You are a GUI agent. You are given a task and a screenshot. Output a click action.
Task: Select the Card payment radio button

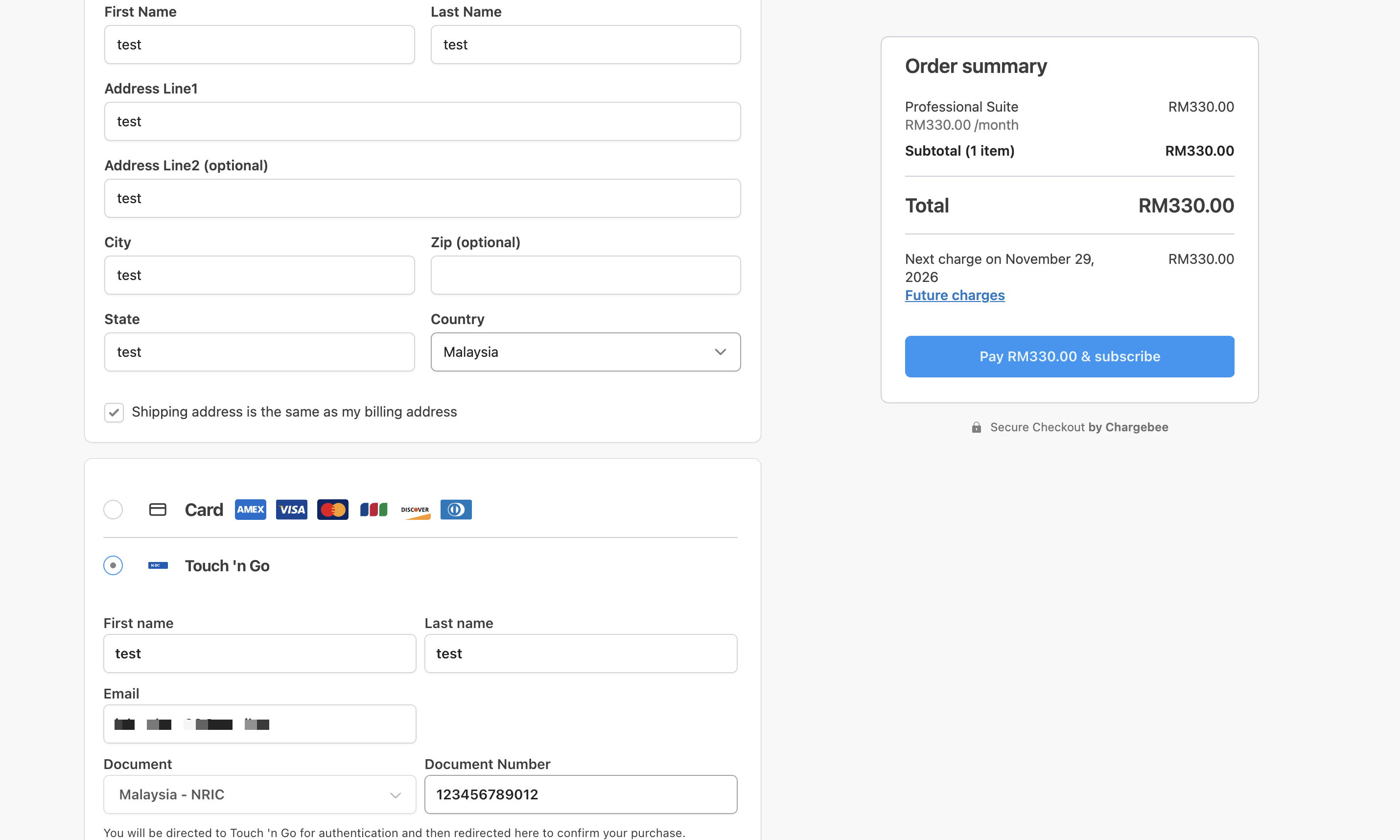(113, 510)
